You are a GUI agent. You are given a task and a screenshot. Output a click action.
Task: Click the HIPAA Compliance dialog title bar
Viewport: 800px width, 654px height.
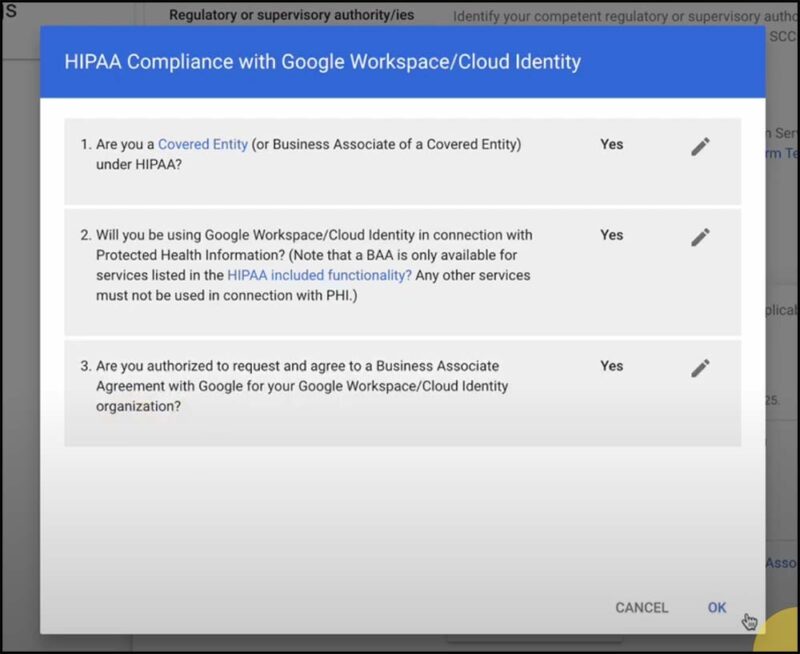(400, 61)
